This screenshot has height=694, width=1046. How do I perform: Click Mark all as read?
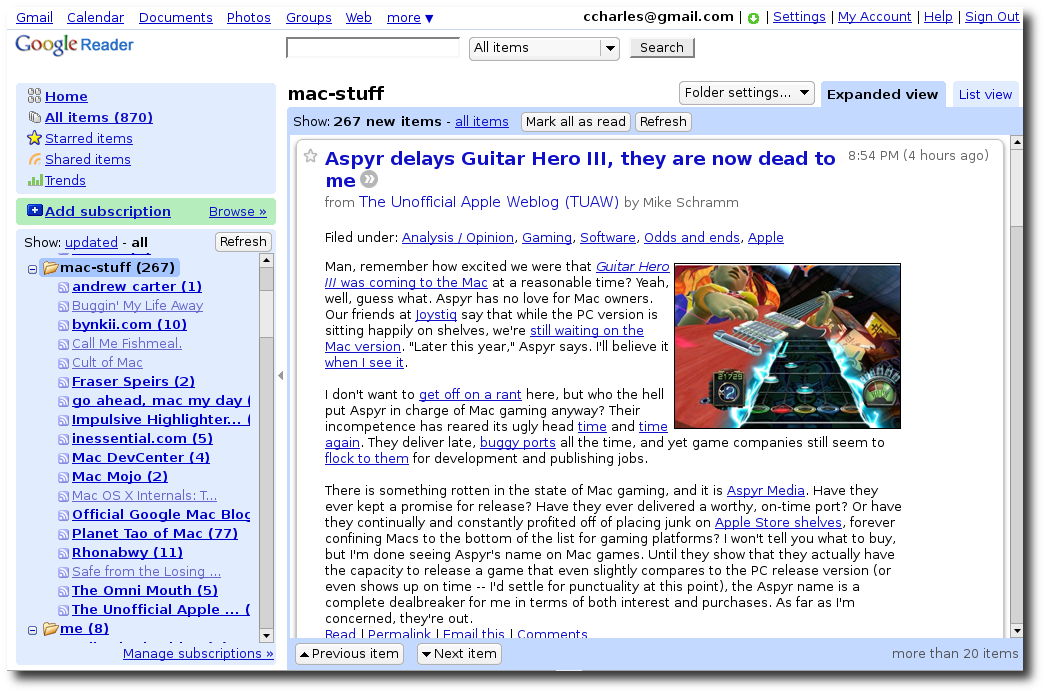point(576,121)
